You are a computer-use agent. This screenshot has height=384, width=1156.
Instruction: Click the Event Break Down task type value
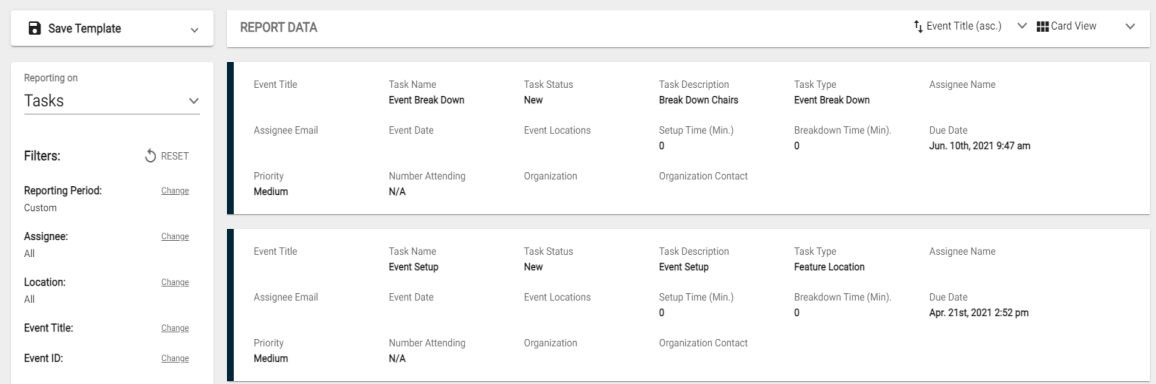pos(832,100)
